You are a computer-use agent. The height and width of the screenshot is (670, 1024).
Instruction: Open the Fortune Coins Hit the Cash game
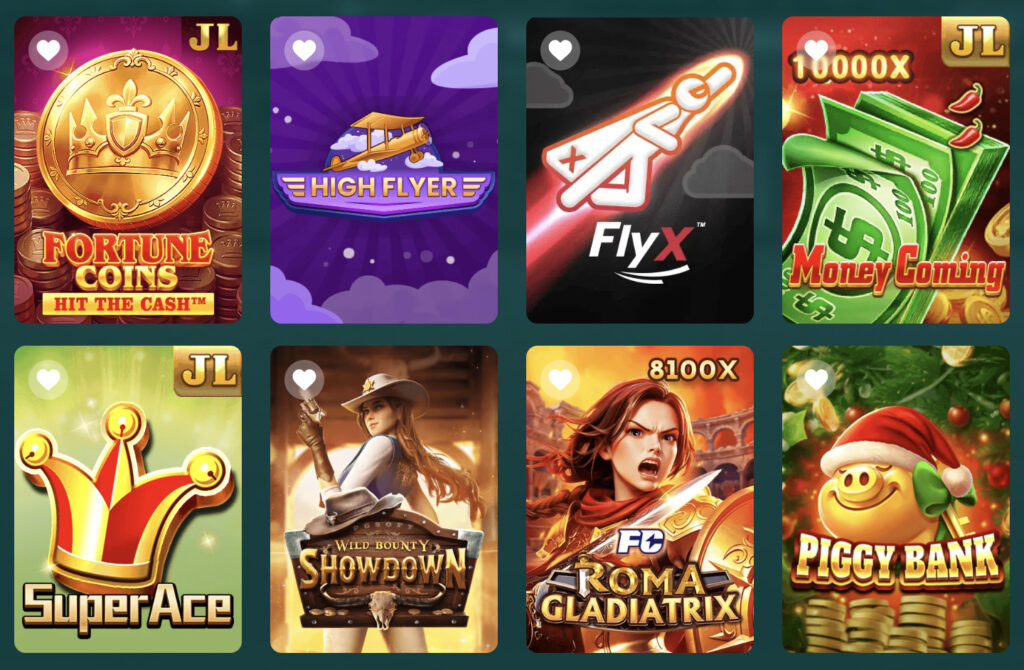[x=128, y=170]
